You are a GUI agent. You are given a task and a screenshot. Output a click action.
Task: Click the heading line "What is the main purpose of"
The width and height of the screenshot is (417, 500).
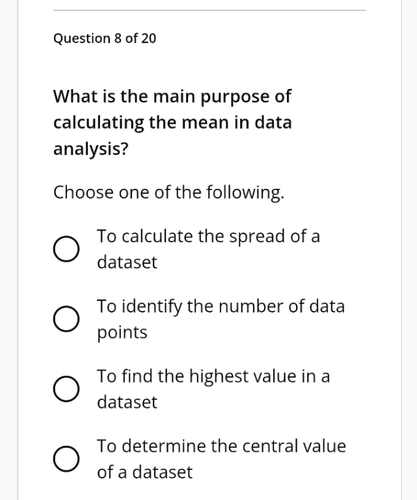tap(172, 97)
